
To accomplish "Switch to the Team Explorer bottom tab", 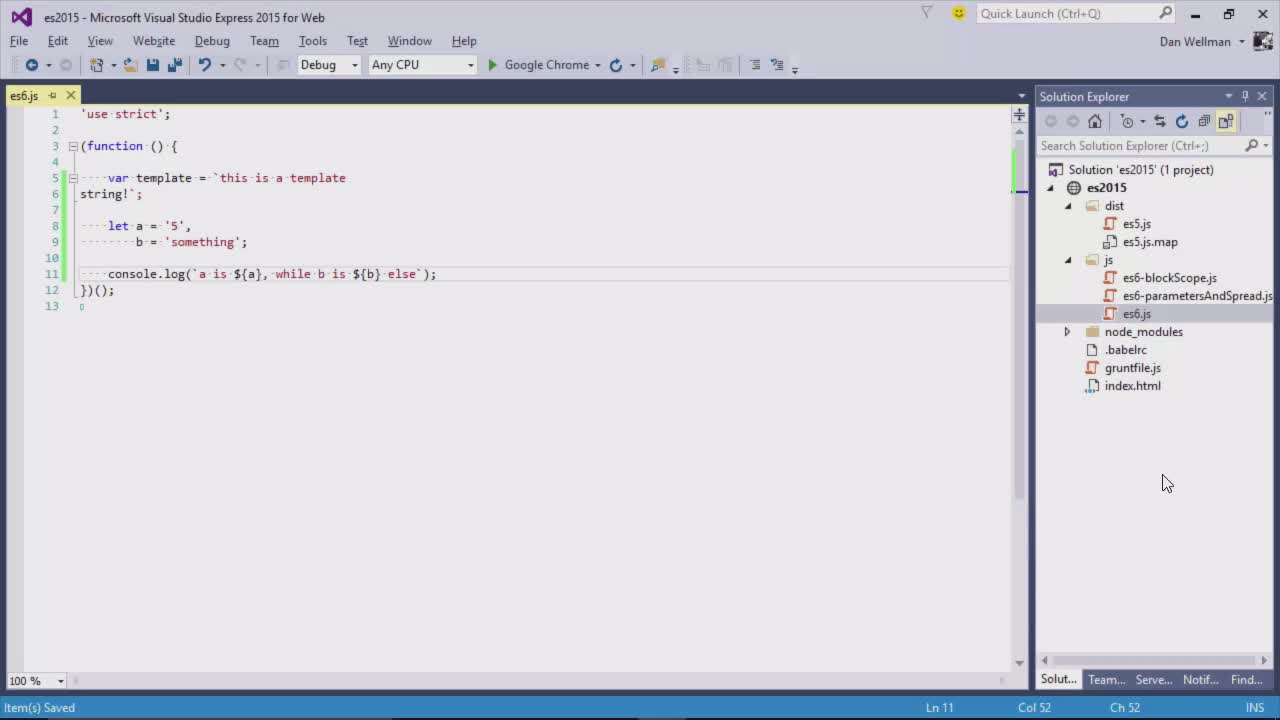I will [1106, 680].
